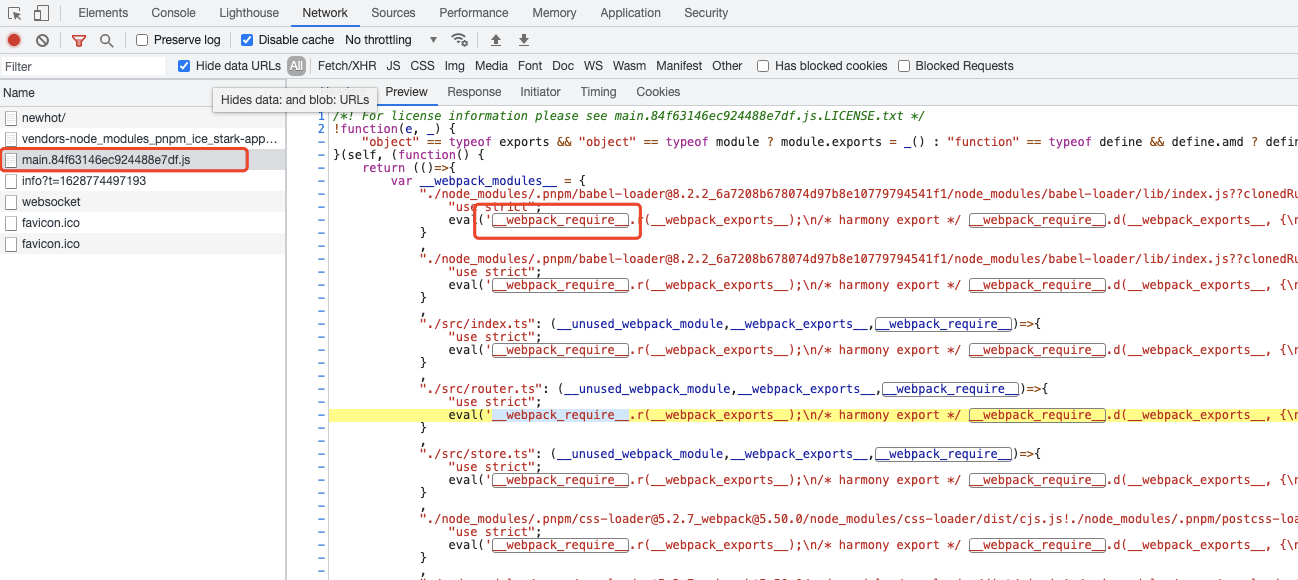
Task: Open the Response tab
Action: click(474, 91)
